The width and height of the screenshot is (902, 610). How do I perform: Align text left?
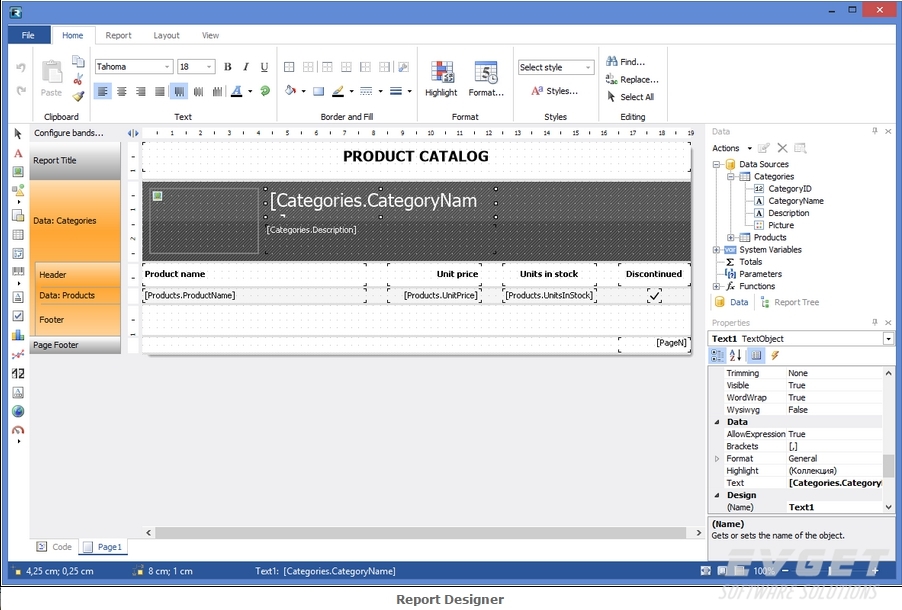pos(102,91)
